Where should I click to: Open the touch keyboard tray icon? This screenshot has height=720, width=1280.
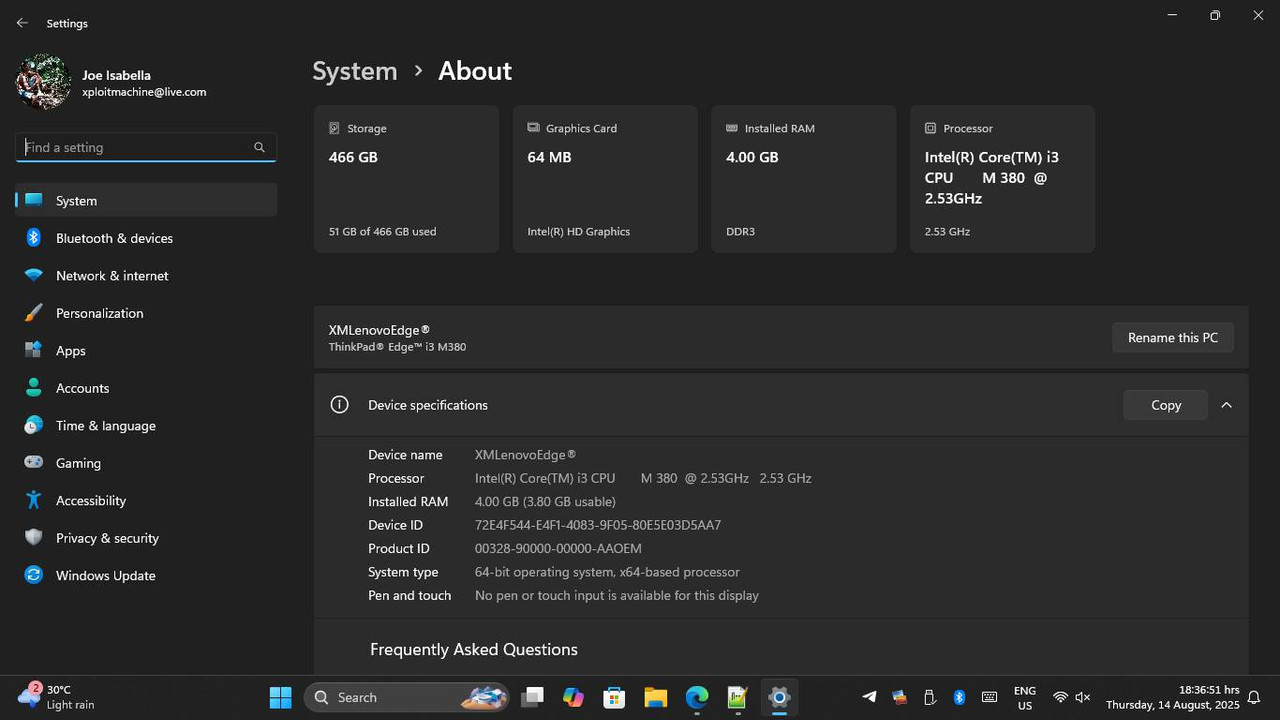pos(989,697)
